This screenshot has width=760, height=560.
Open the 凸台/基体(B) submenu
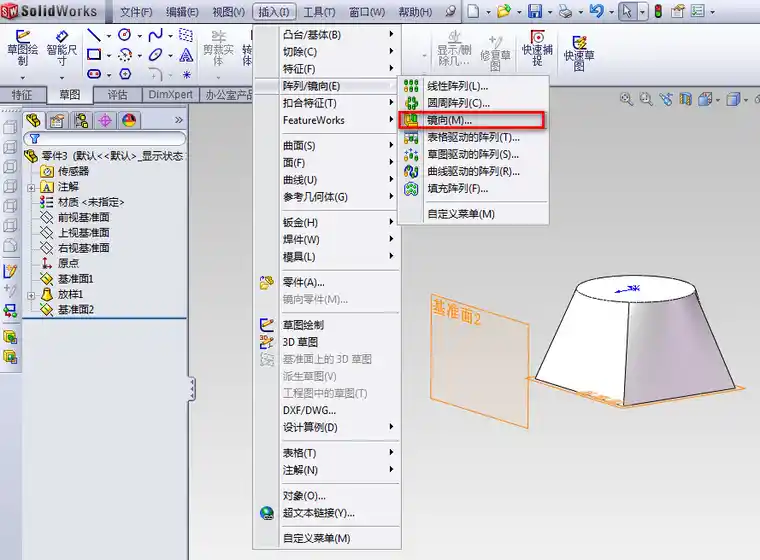click(338, 35)
